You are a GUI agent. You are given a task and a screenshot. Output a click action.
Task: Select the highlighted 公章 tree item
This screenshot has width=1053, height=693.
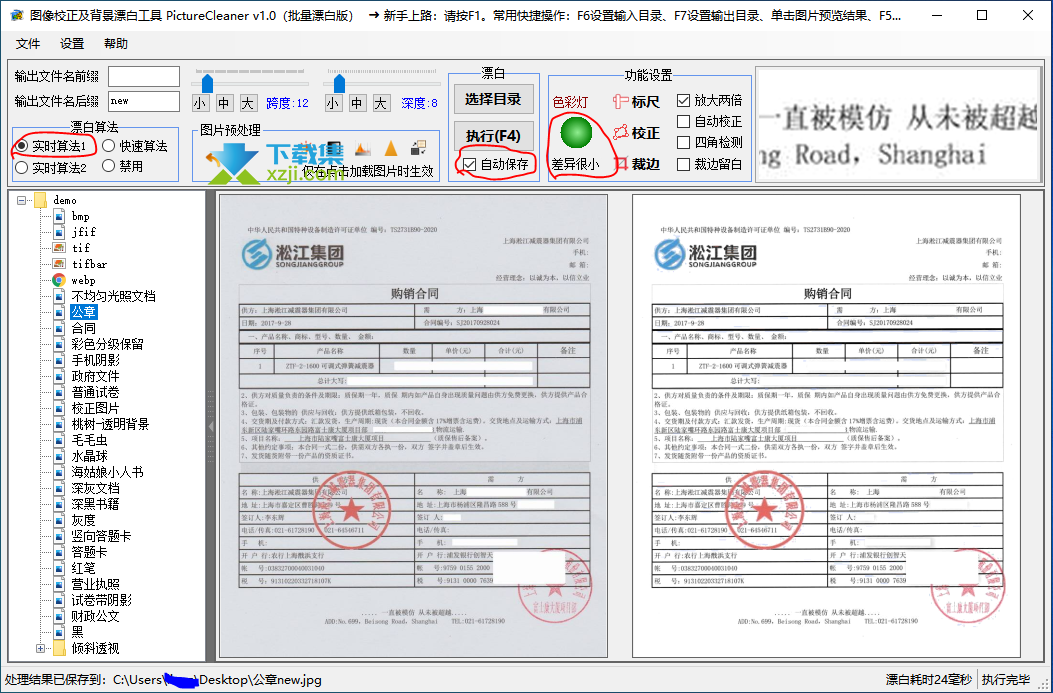pos(84,312)
